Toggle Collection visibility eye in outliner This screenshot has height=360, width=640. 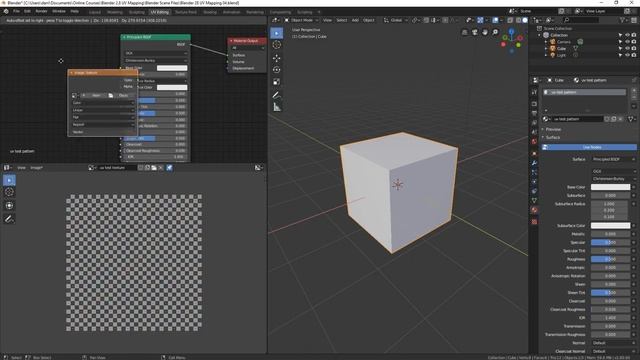pos(627,35)
